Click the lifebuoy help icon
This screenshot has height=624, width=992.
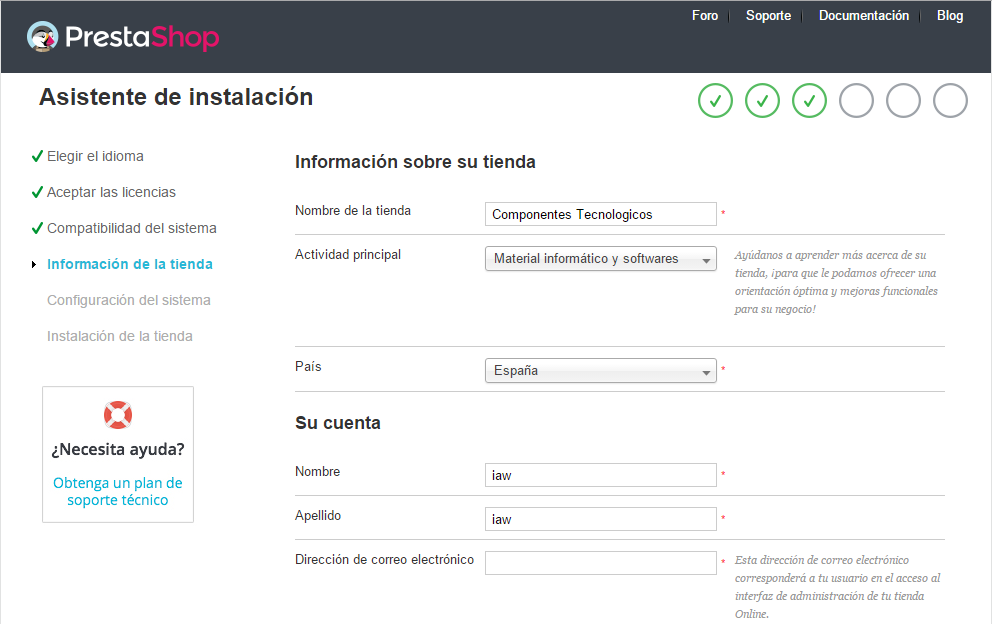pyautogui.click(x=118, y=414)
